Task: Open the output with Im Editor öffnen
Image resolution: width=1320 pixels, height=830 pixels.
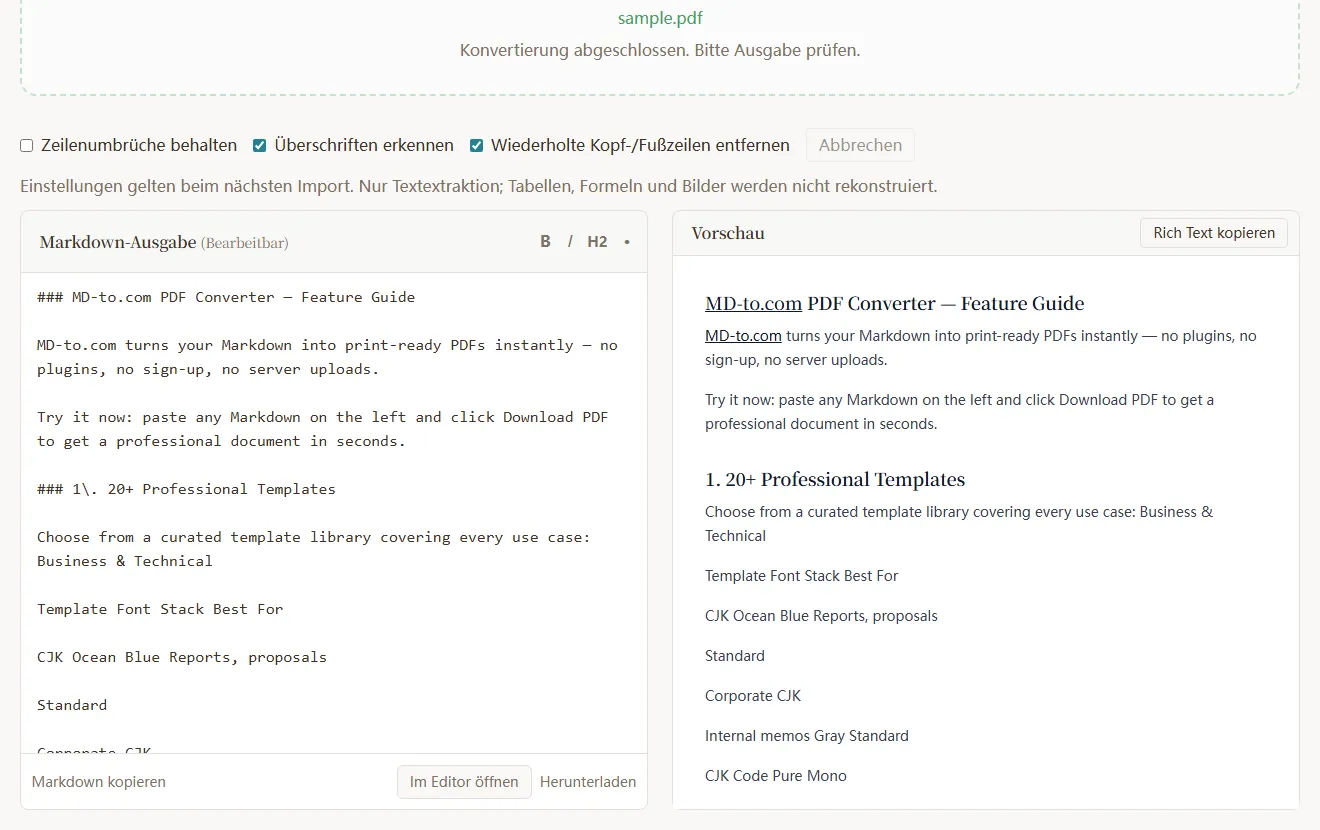Action: tap(464, 782)
